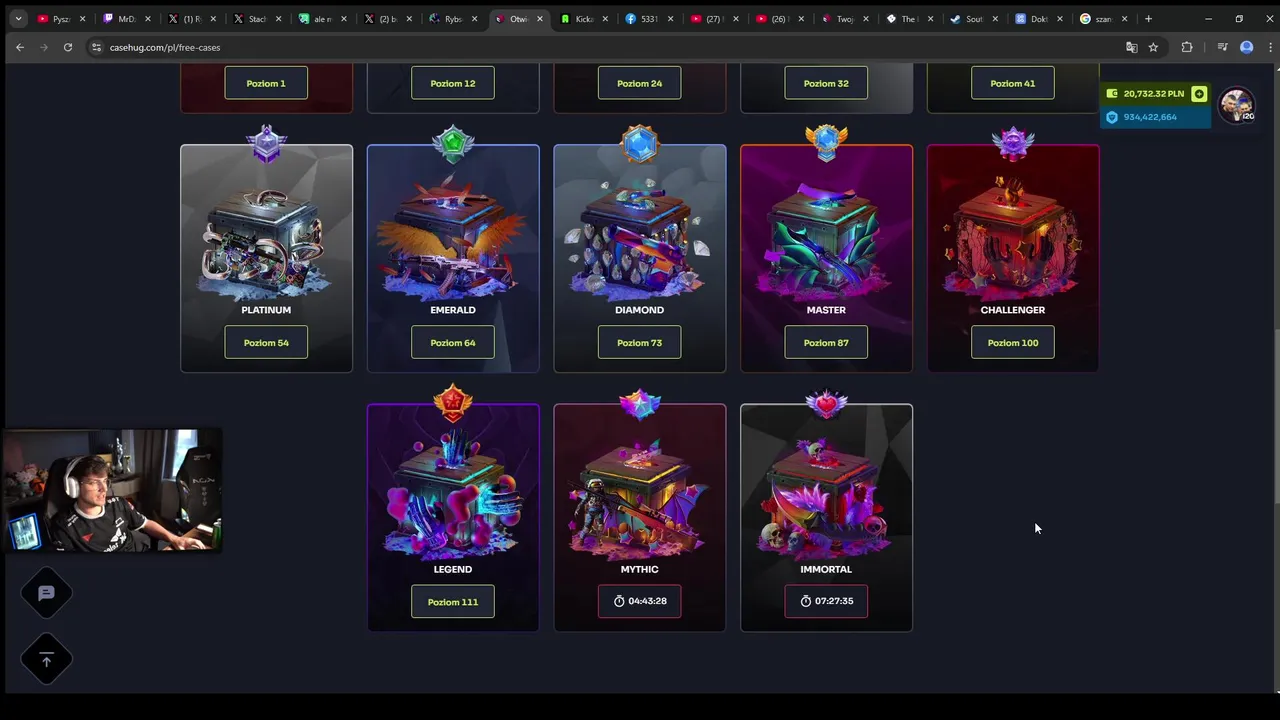Screen dimensions: 1280x720
Task: Click the green plus deposit icon
Action: coord(1199,94)
